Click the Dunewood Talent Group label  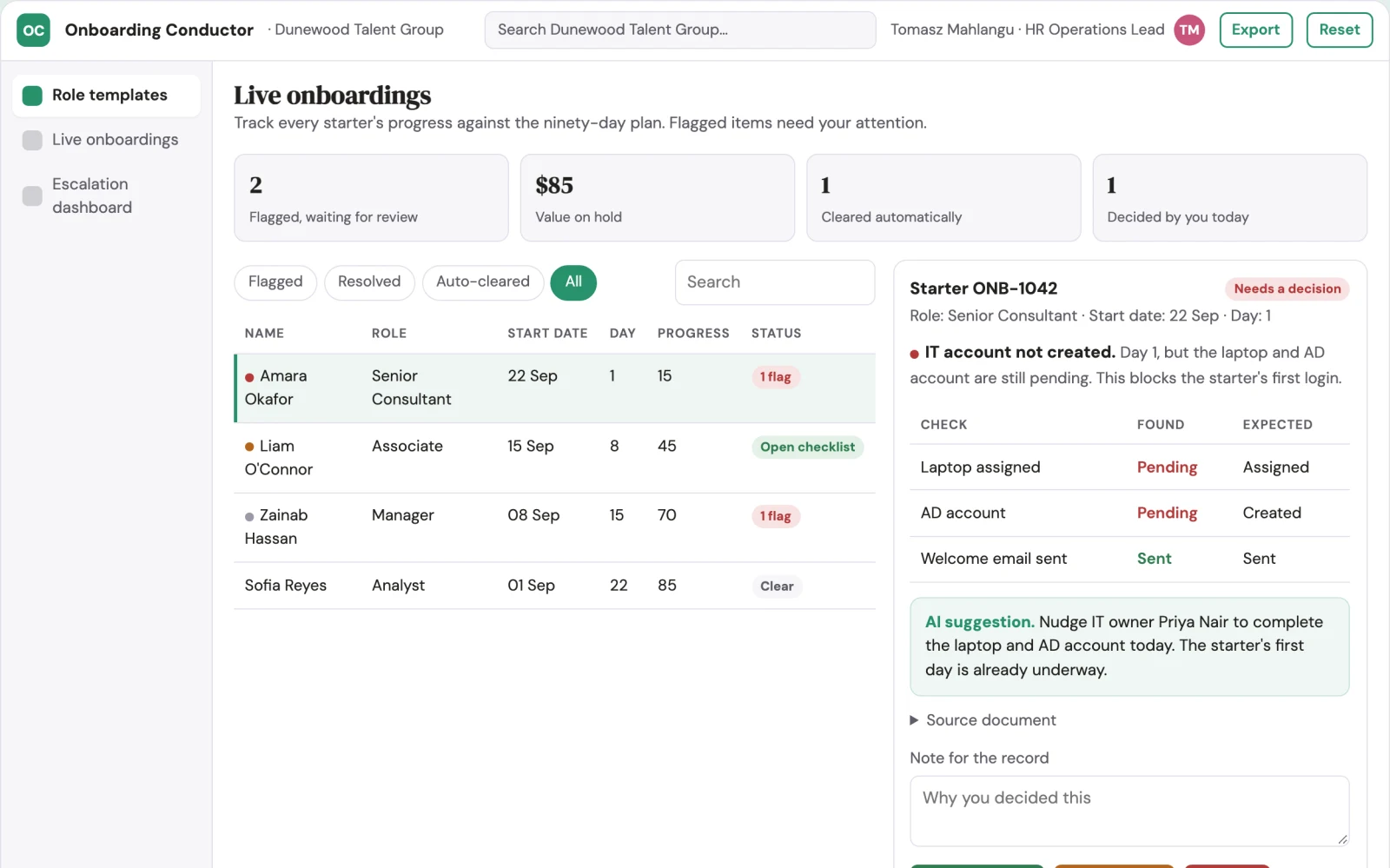pyautogui.click(x=359, y=30)
